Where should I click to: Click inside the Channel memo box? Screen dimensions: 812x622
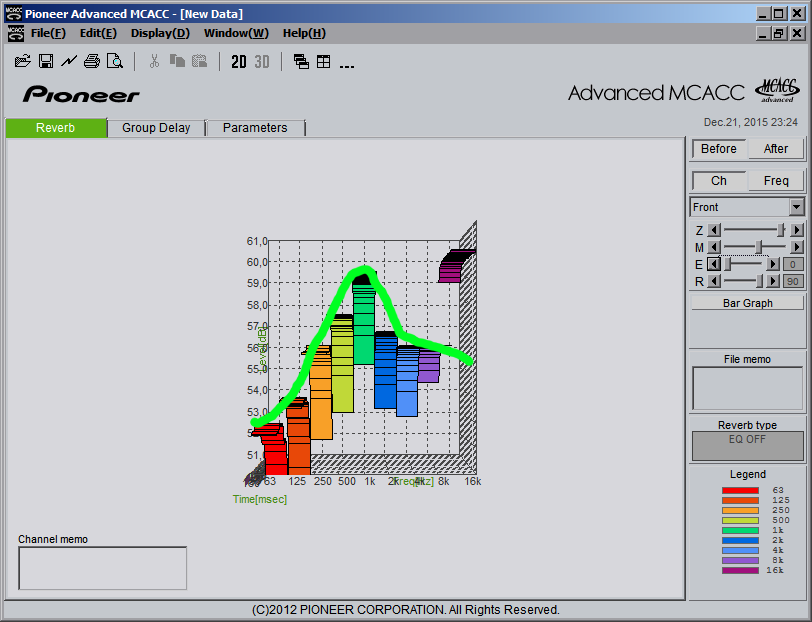[x=103, y=568]
